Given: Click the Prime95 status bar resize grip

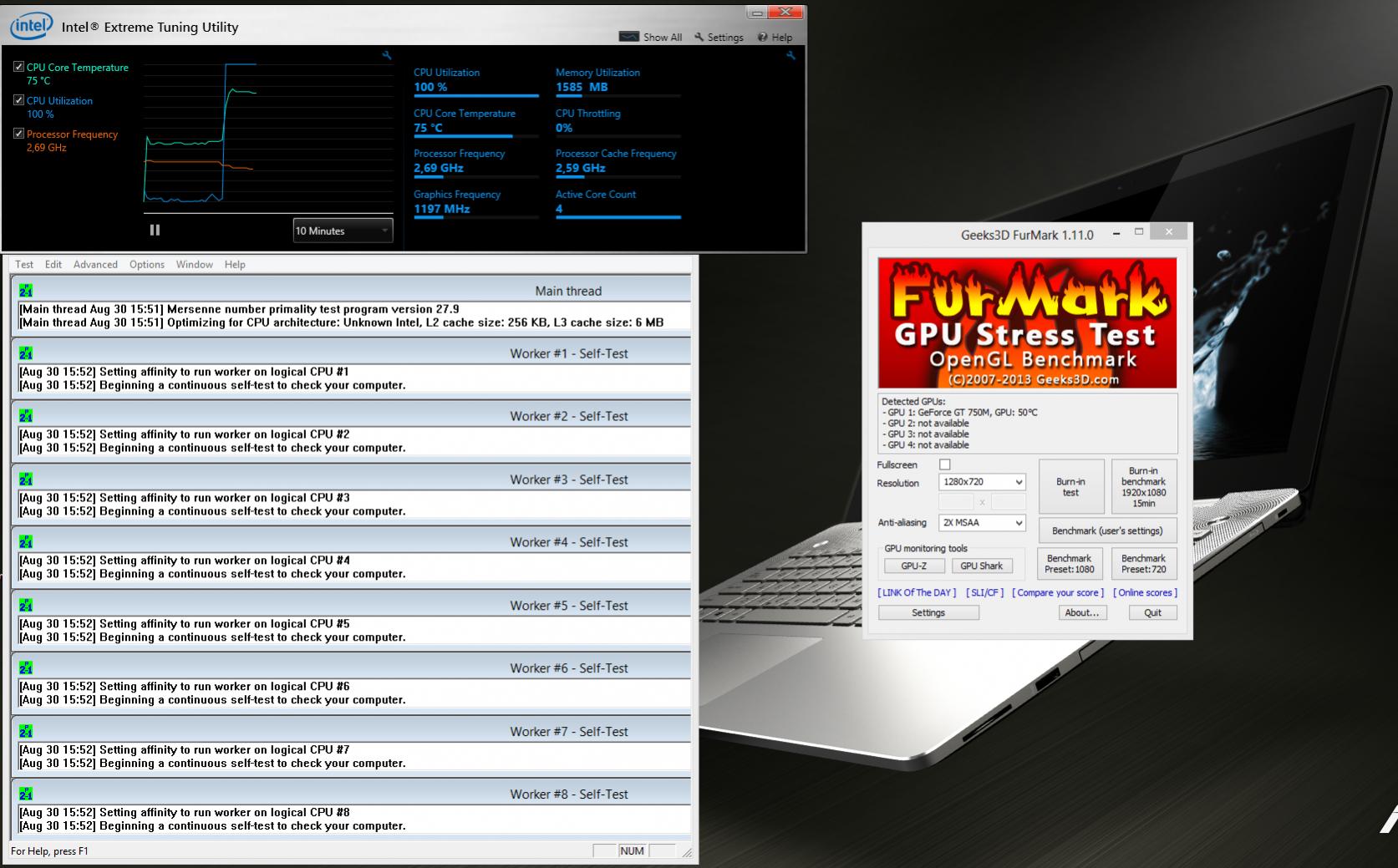Looking at the screenshot, I should (686, 852).
